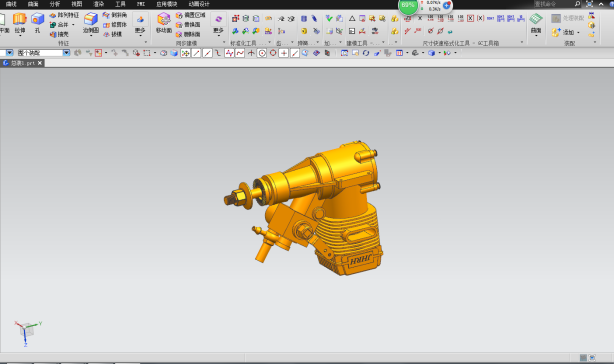Select the .prt part file tab
Screen dimensions: 614x364
(x=23, y=63)
